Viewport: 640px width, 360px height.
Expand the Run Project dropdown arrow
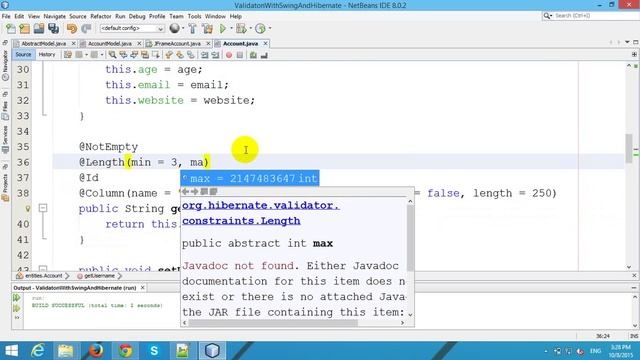[x=231, y=29]
